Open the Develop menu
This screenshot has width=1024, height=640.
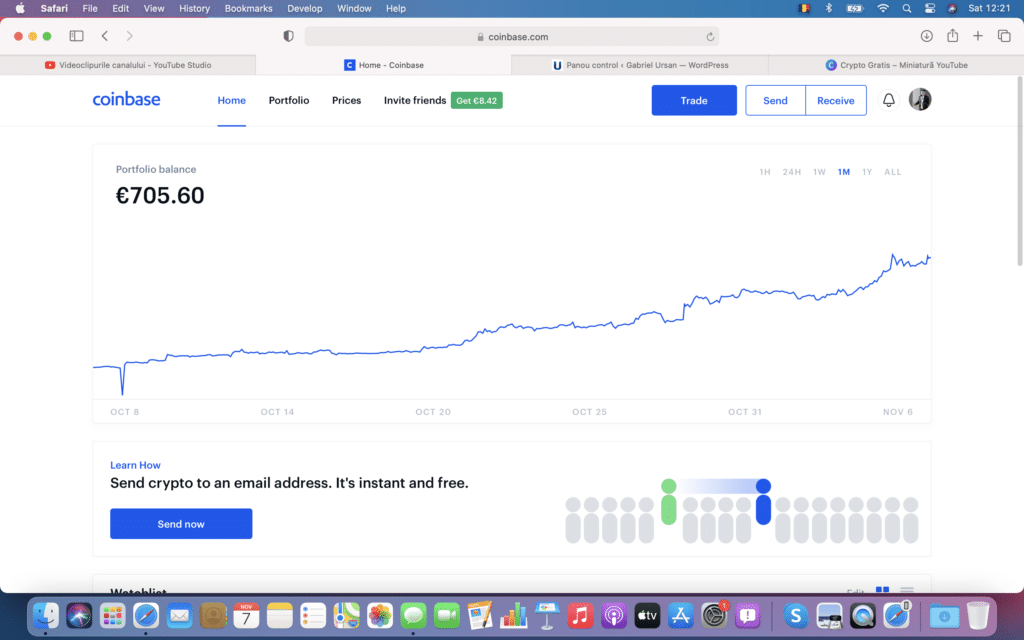point(304,8)
